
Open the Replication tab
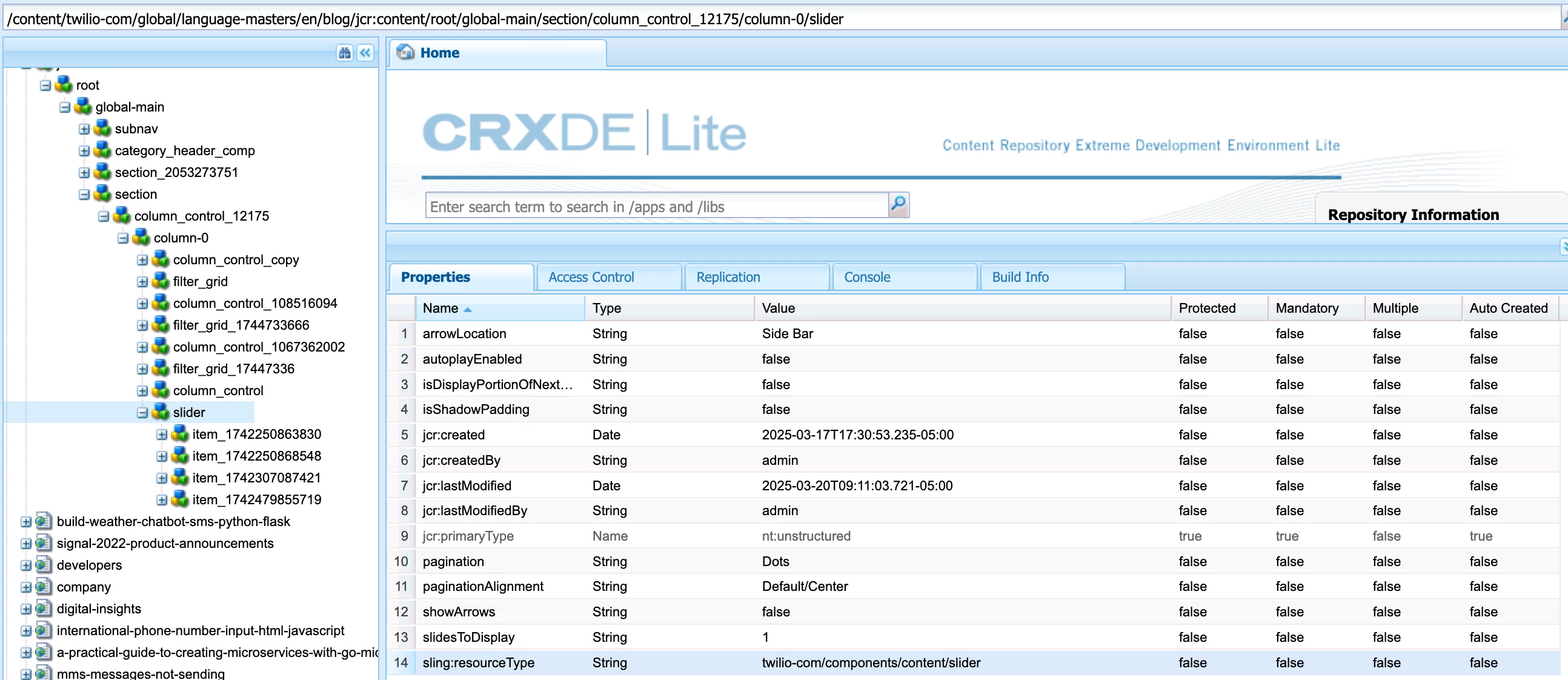click(728, 277)
